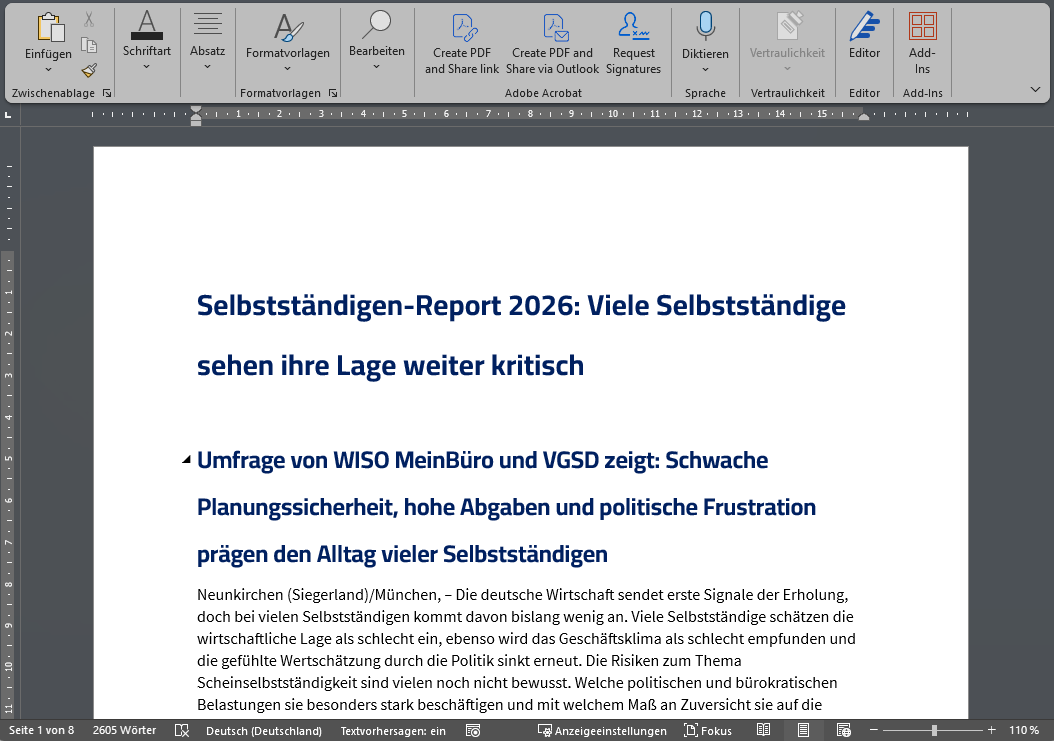This screenshot has height=741, width=1054.
Task: Switch to the Weblayout view in status bar
Action: click(x=843, y=731)
